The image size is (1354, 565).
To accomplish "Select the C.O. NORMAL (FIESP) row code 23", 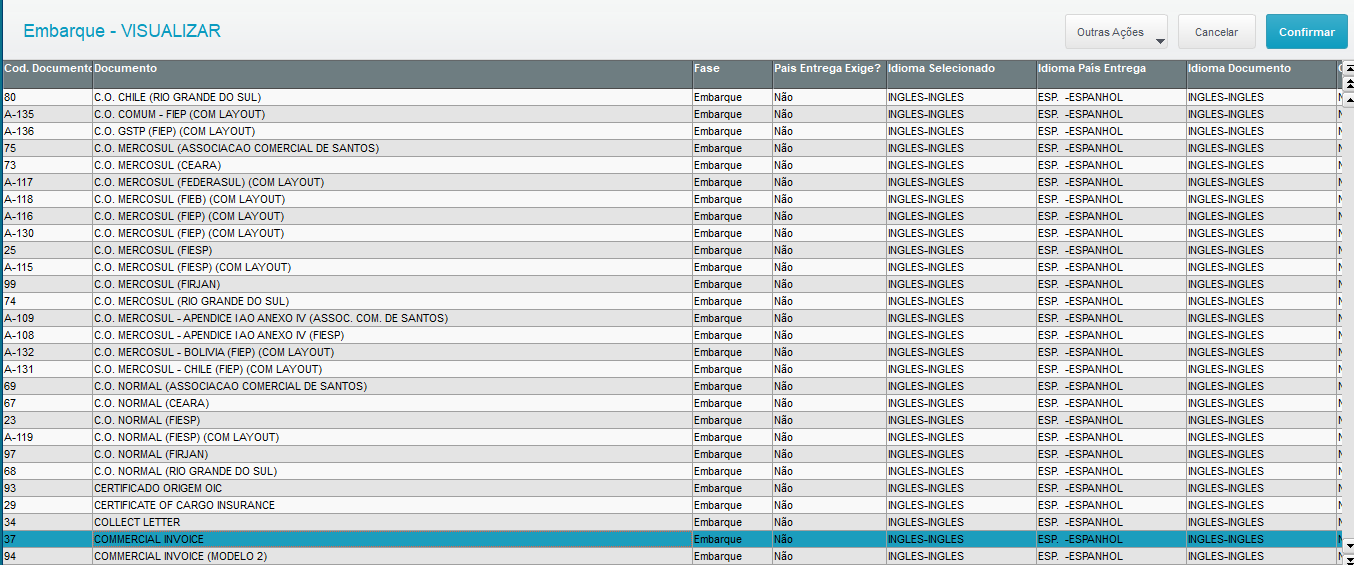I will (670, 420).
